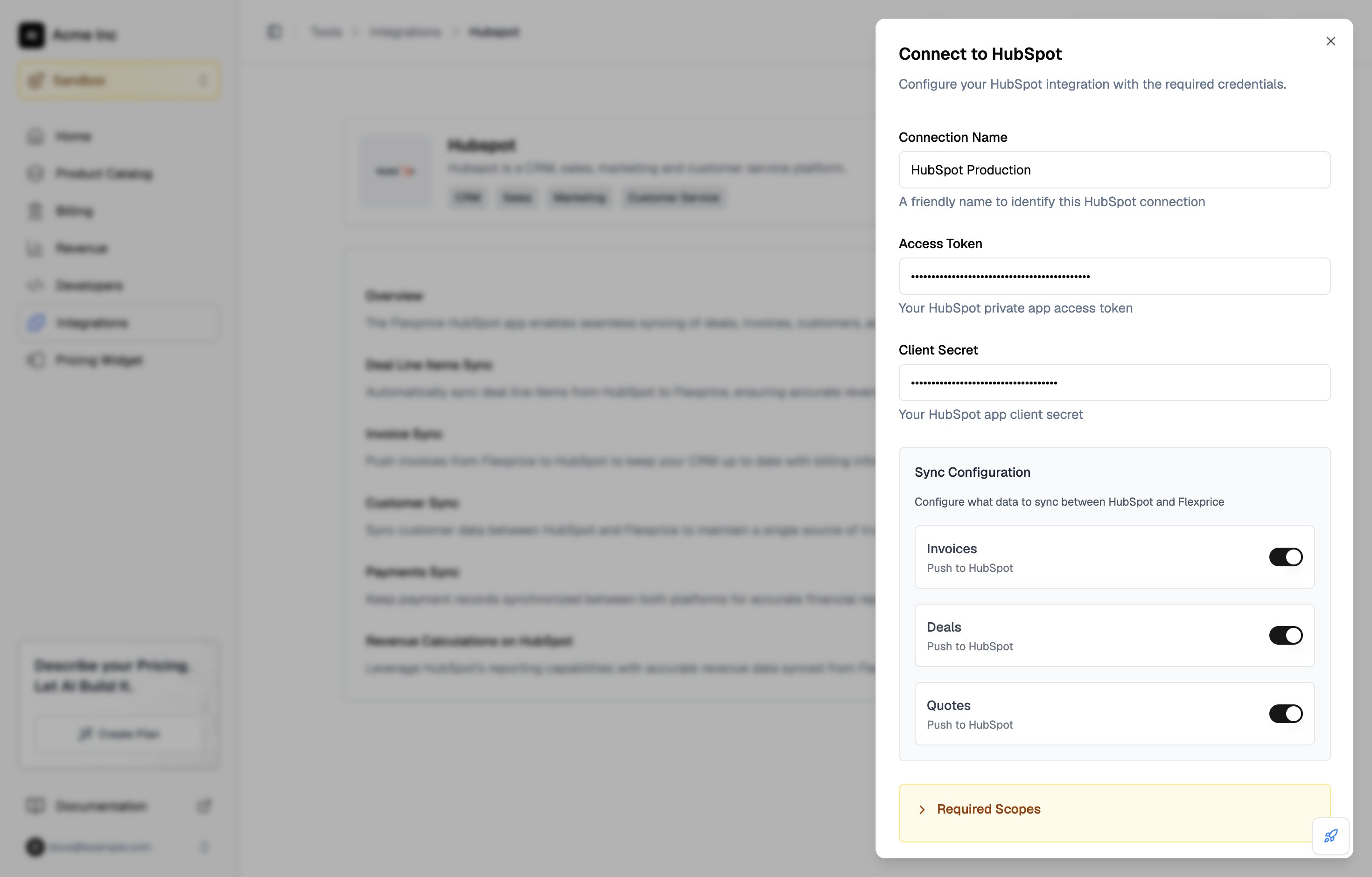This screenshot has height=877, width=1372.
Task: Click the Sync Configuration heading
Action: tap(972, 472)
